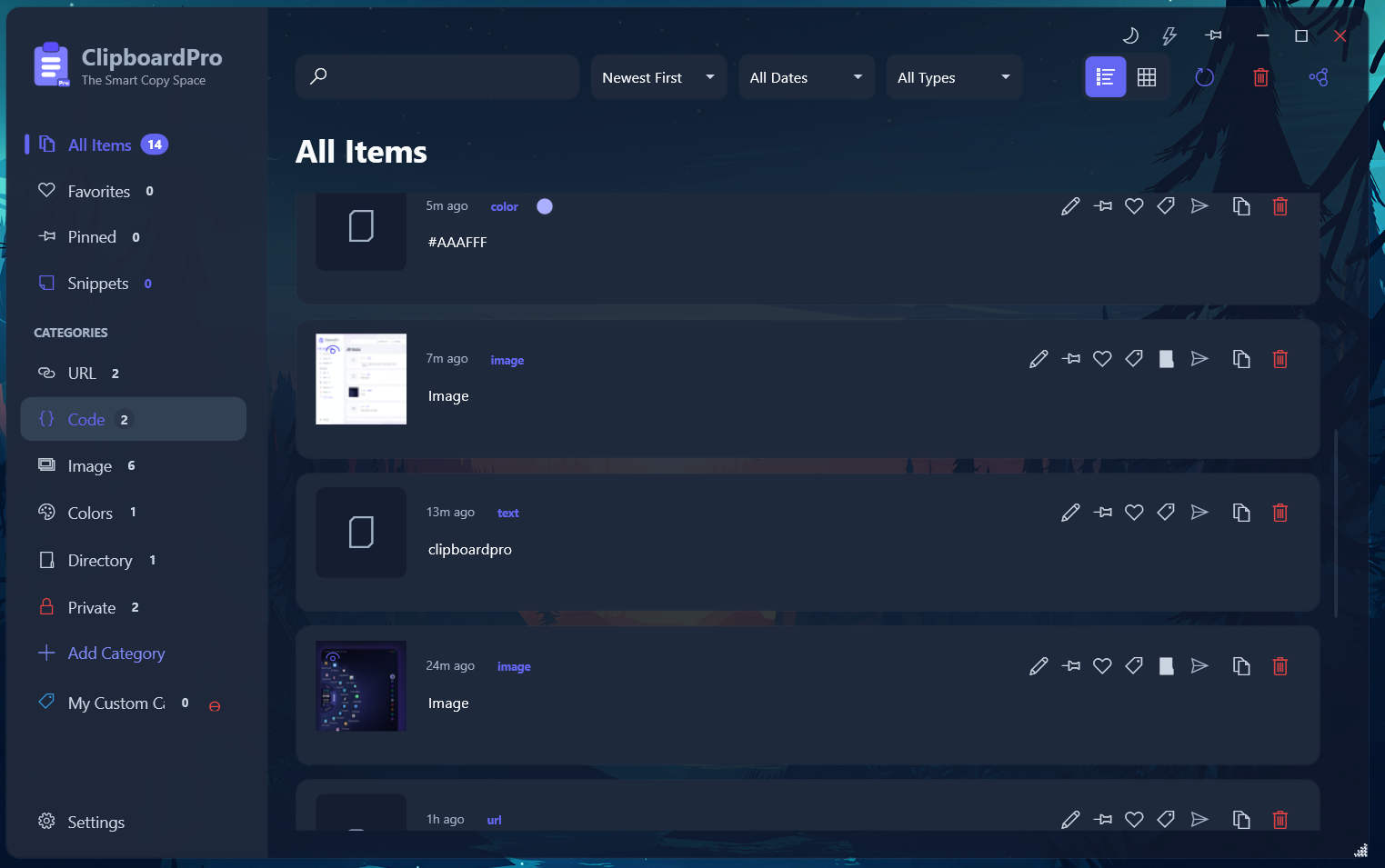1385x868 pixels.
Task: Click the #AAAFFF color swatch dot
Action: click(545, 206)
